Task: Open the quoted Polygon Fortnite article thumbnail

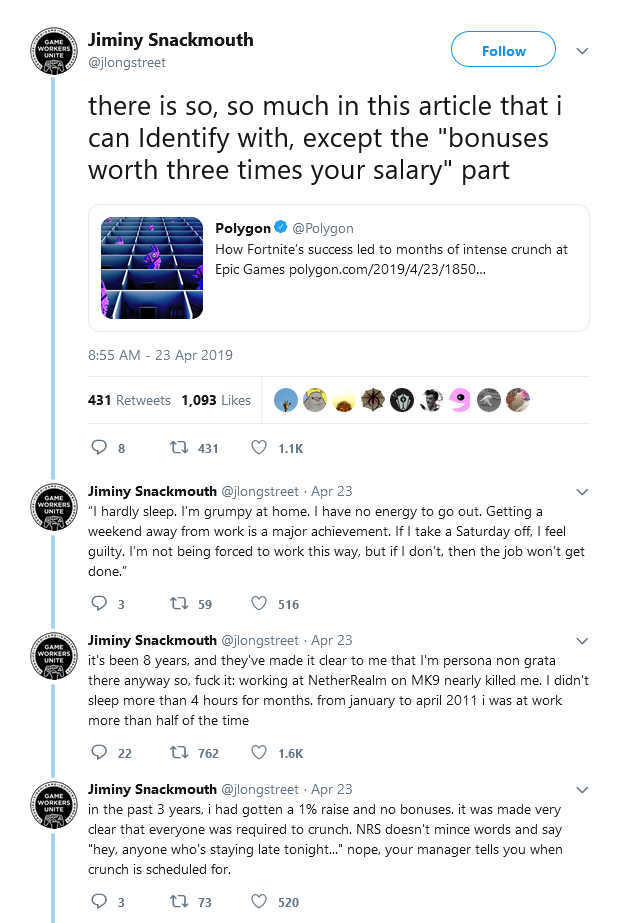Action: [152, 268]
